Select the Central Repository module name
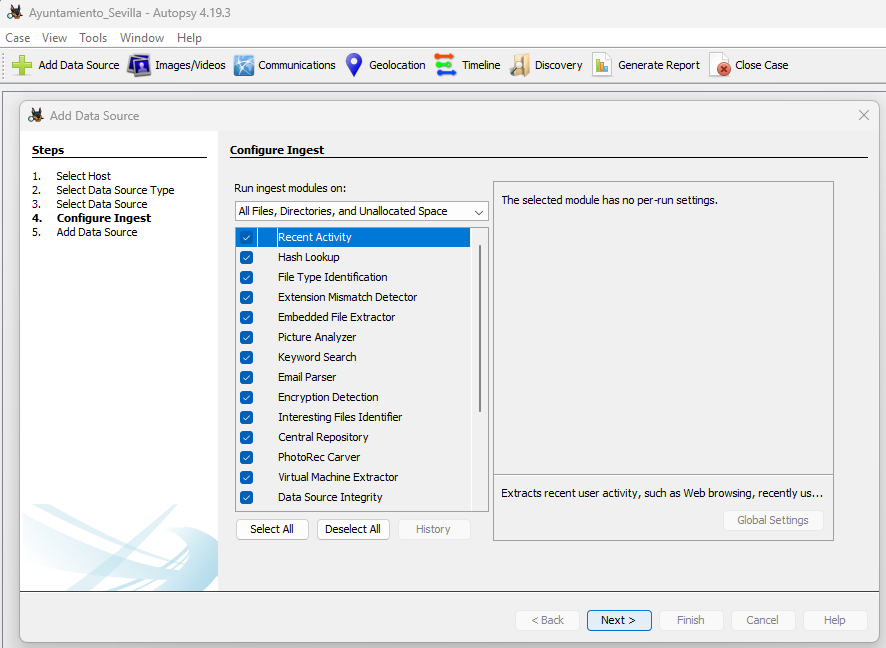886x648 pixels. [323, 438]
